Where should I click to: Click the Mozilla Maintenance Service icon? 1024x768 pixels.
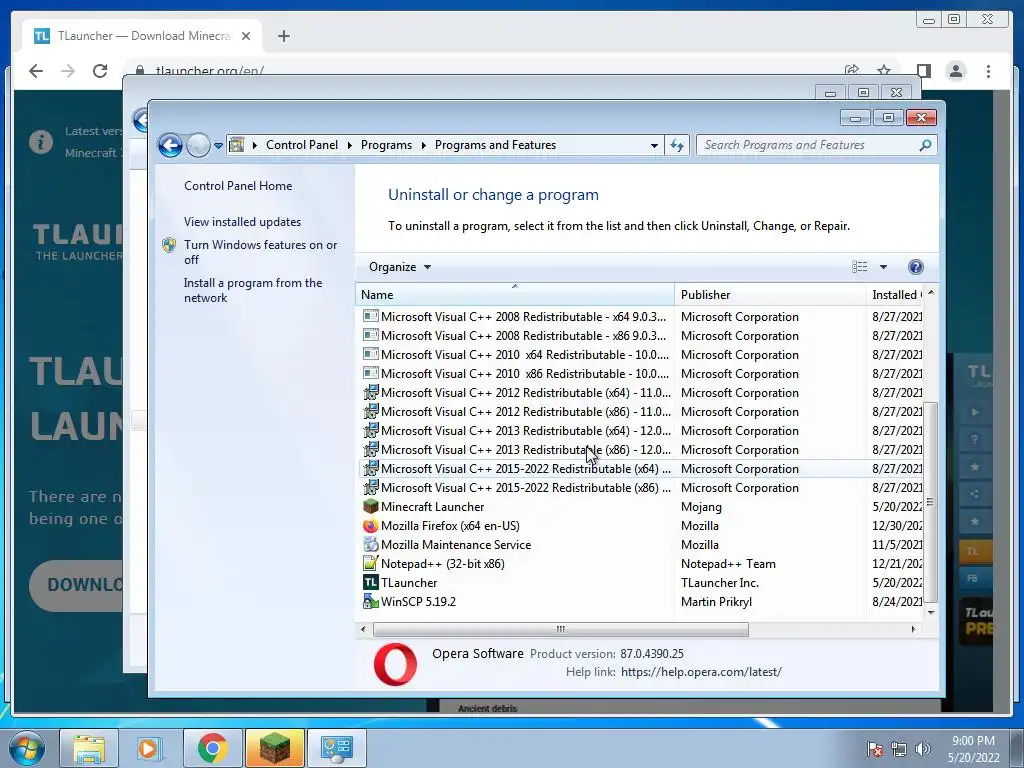tap(370, 545)
